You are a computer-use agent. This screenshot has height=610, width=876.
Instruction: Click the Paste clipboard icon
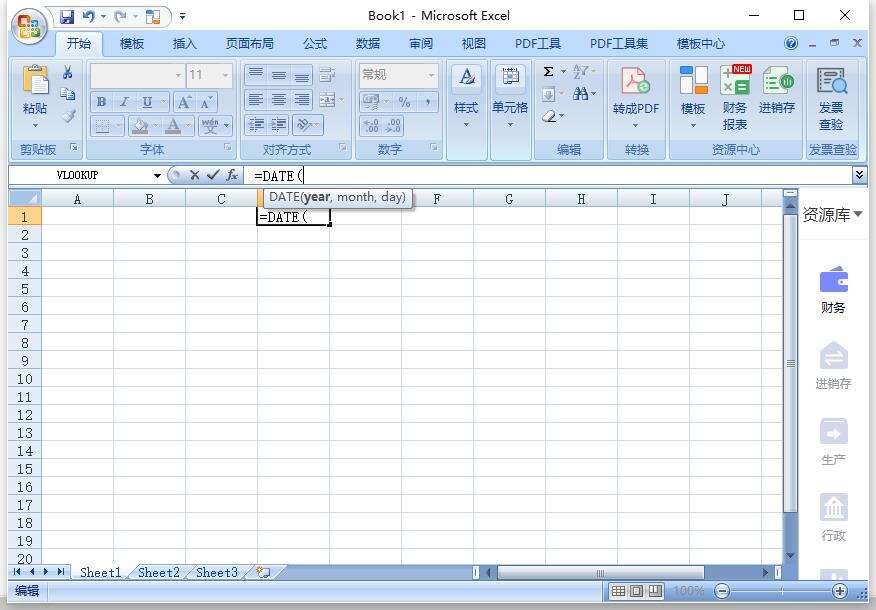click(x=35, y=81)
